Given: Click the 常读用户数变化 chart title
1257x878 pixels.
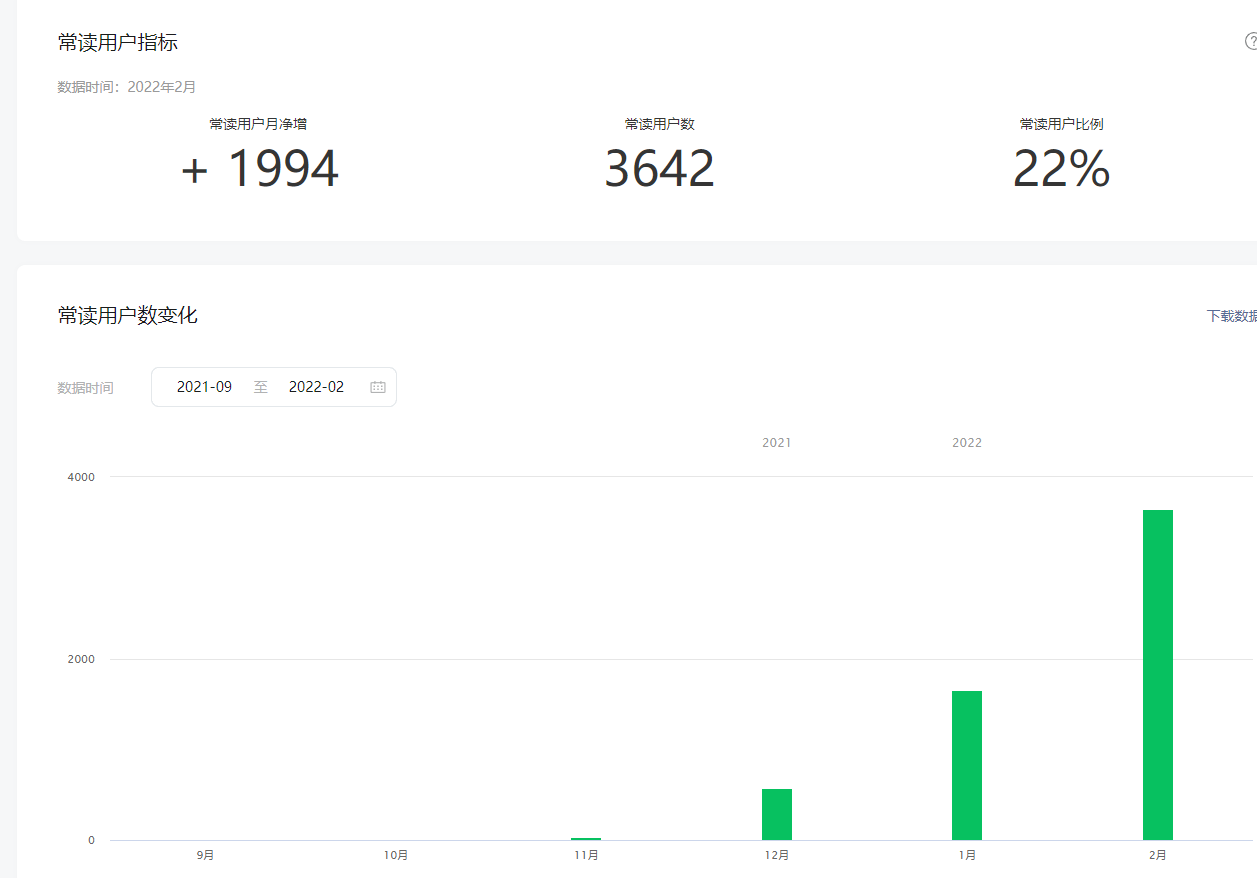Looking at the screenshot, I should [128, 316].
